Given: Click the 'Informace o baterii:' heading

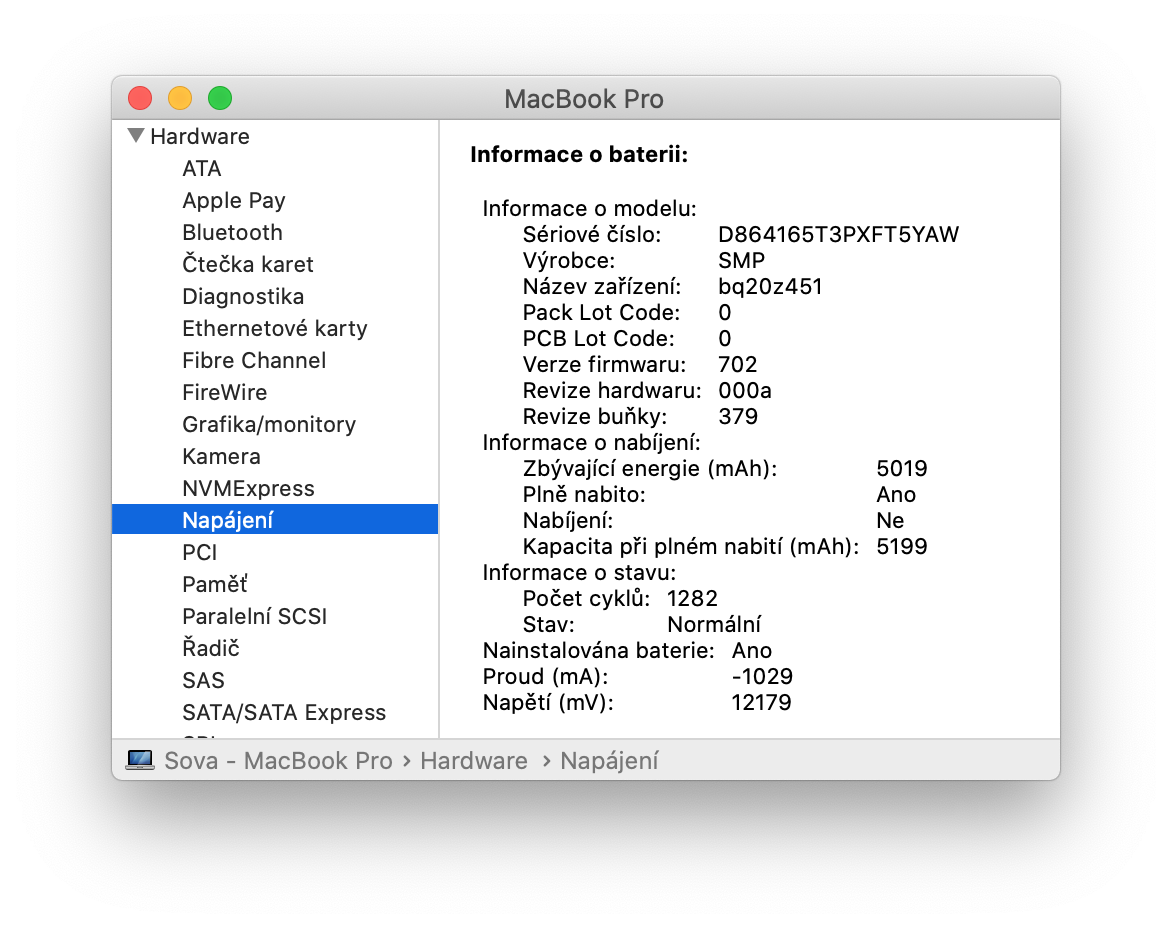Looking at the screenshot, I should pyautogui.click(x=579, y=154).
